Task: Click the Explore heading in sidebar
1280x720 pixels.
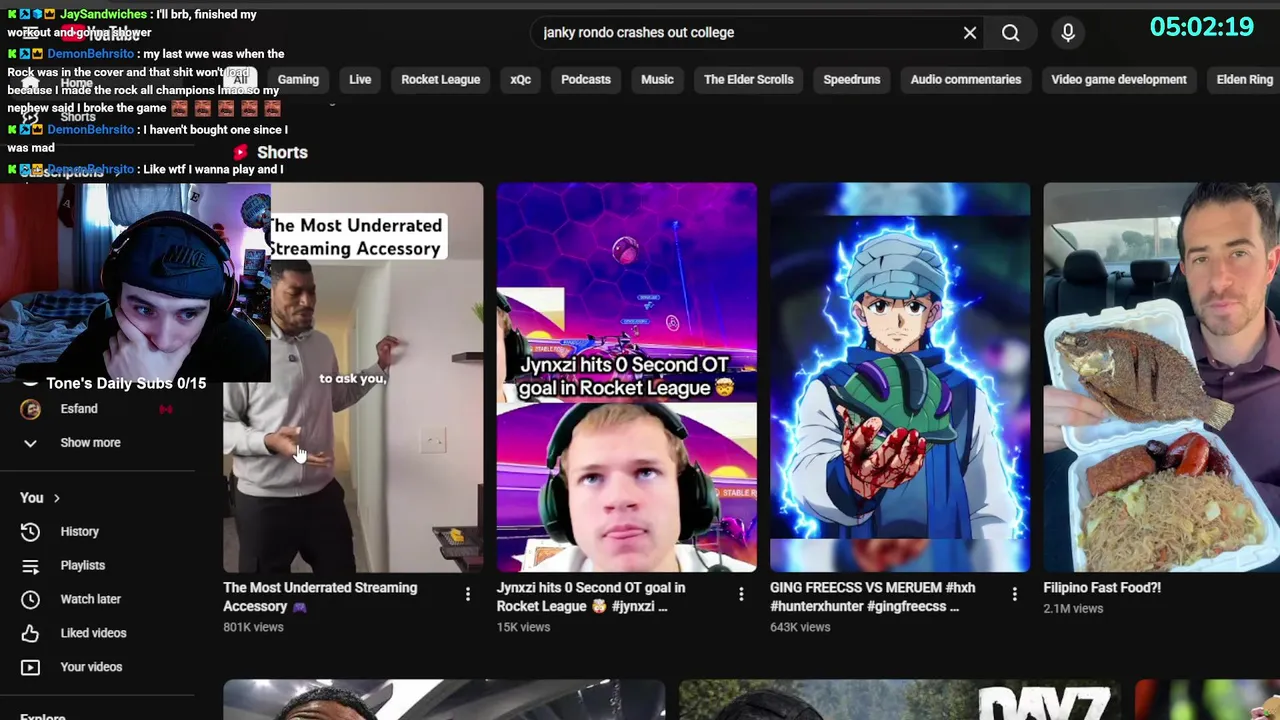Action: point(43,715)
